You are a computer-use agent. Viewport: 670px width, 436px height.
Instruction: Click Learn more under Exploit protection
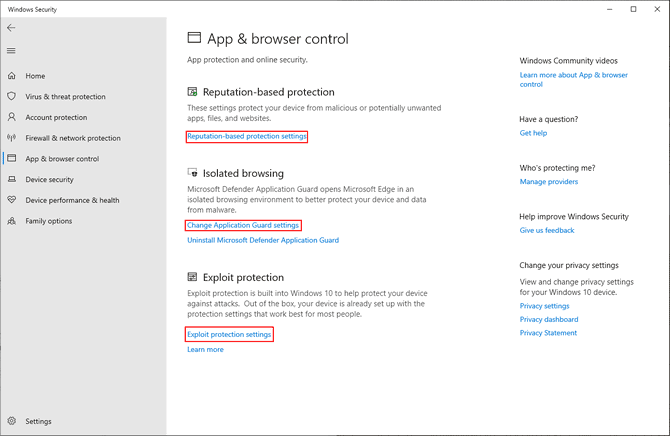tap(205, 349)
